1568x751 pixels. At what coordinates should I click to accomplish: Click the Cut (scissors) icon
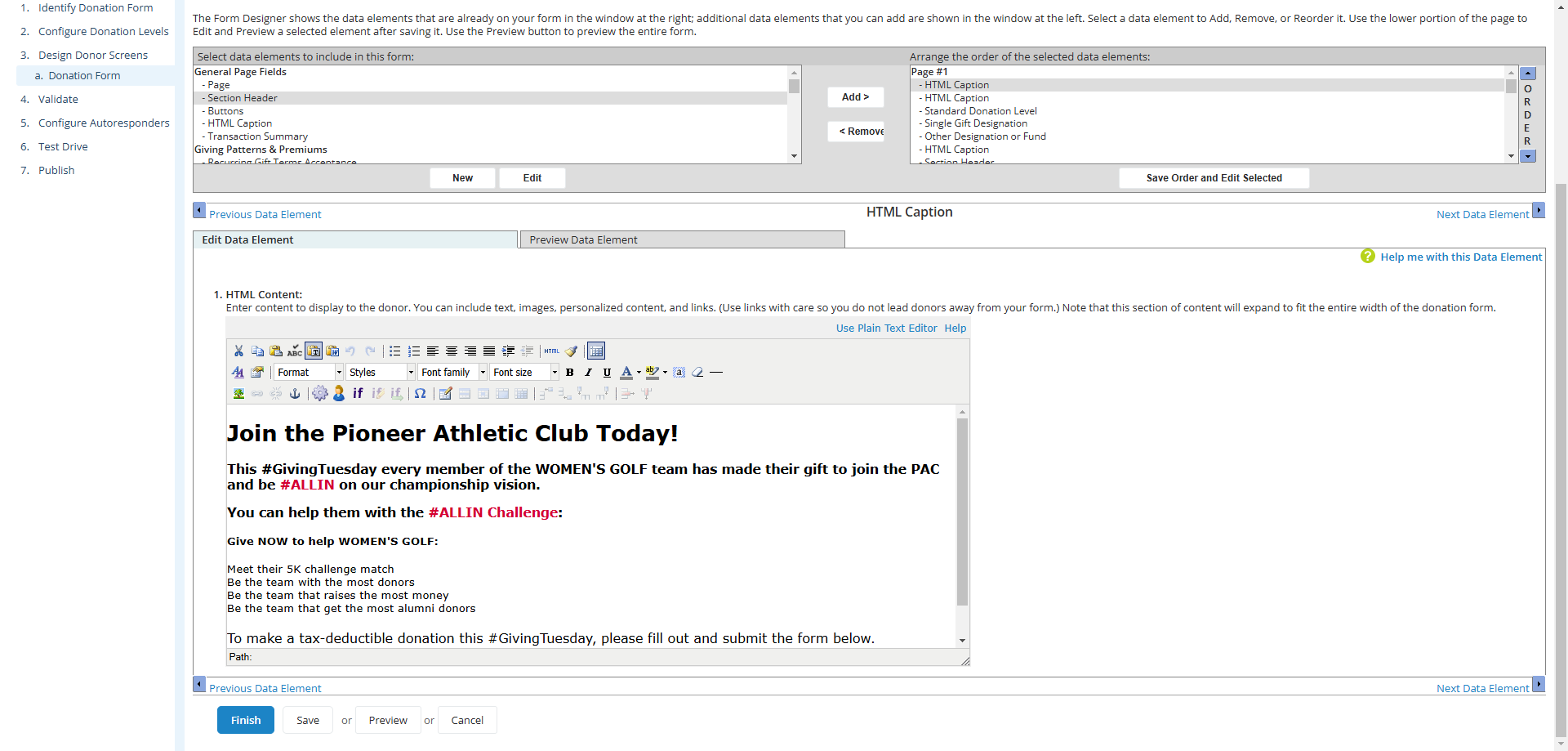[238, 351]
